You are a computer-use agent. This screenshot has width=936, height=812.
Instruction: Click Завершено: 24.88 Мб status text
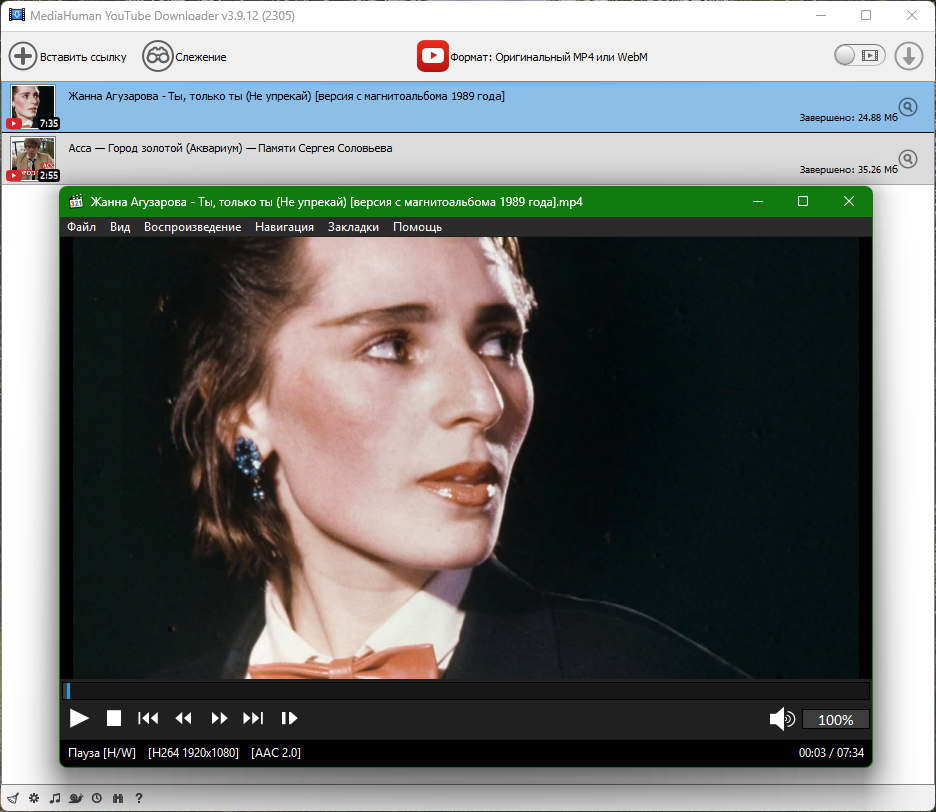coord(848,118)
